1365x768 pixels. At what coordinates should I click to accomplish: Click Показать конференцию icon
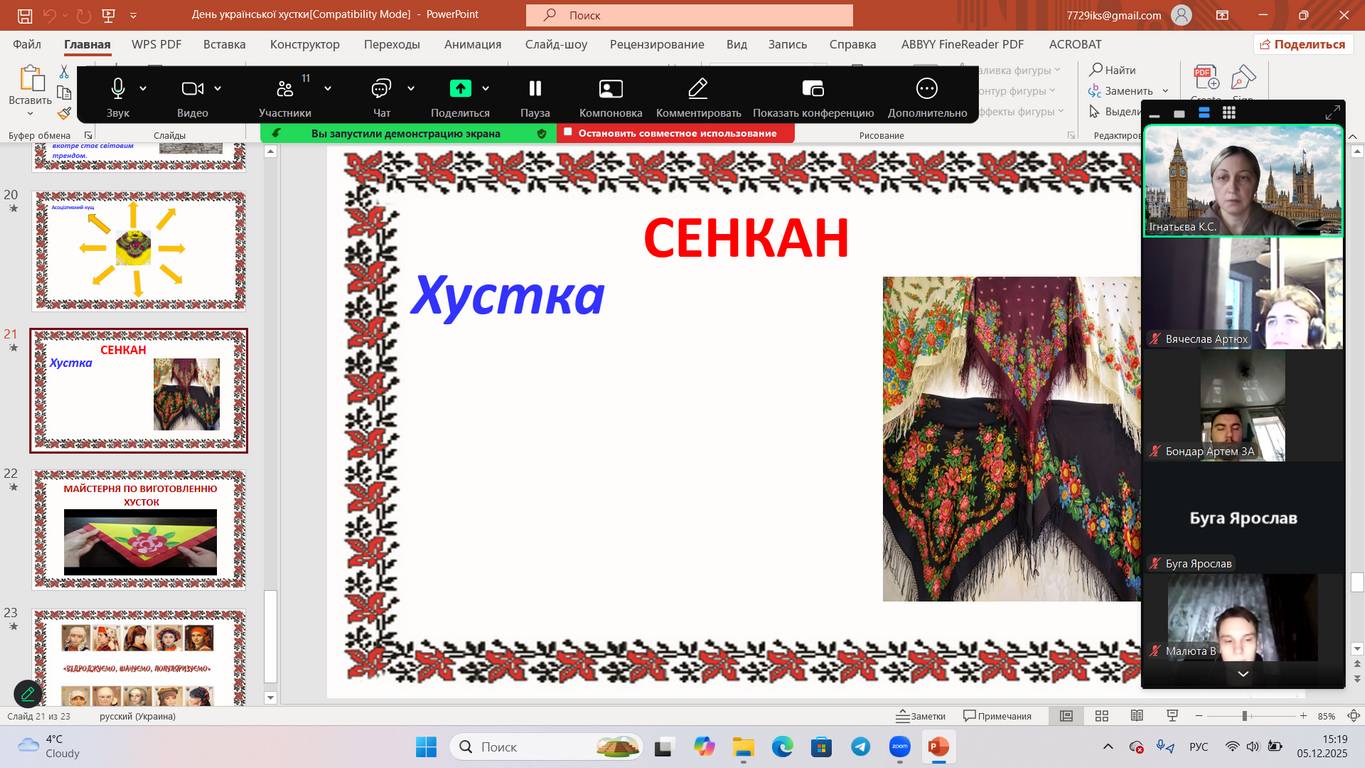813,88
